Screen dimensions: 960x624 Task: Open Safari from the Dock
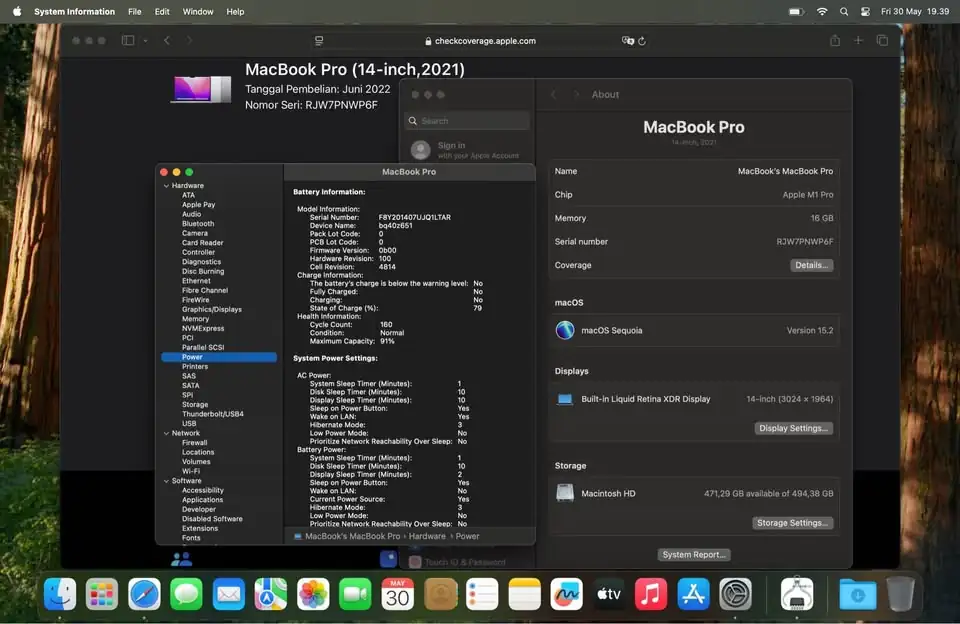(144, 594)
